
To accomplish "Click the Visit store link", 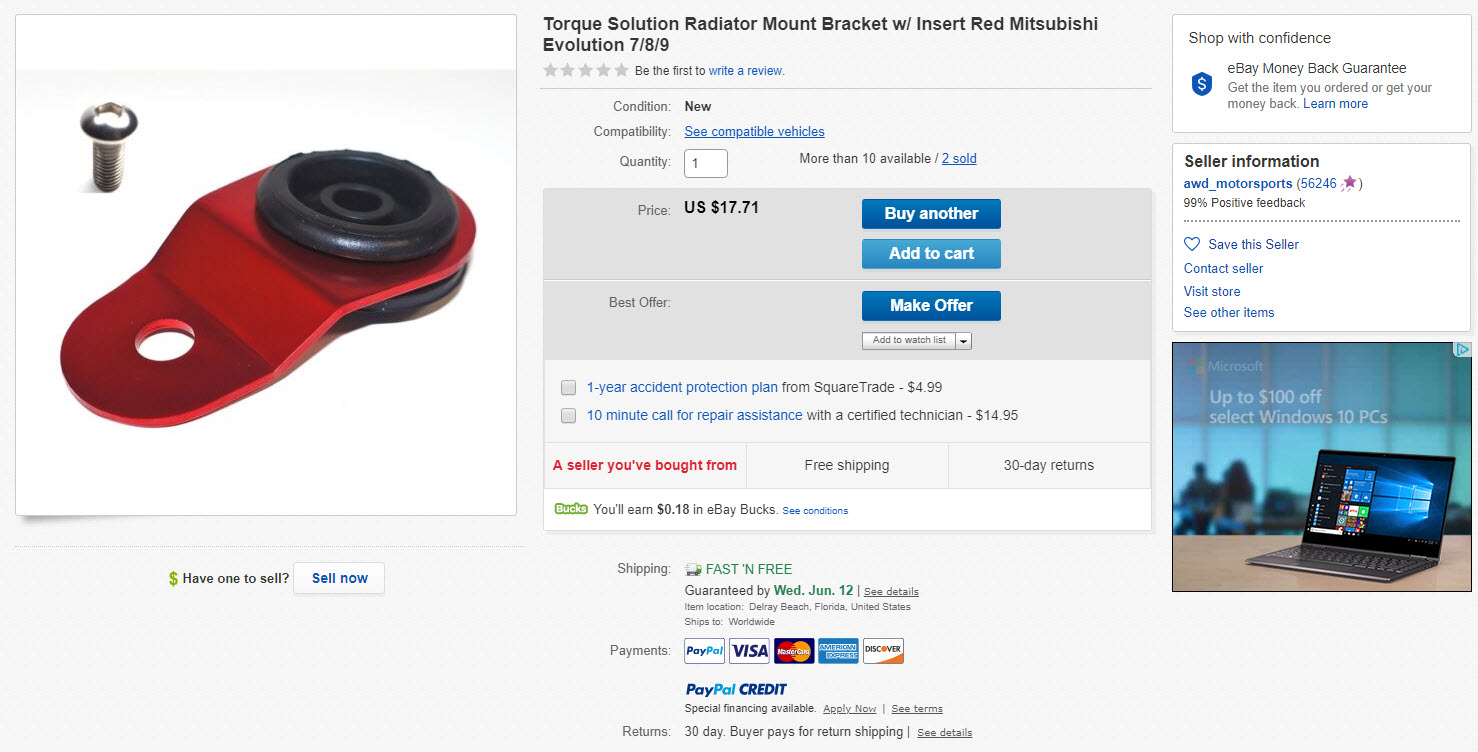I will 1212,291.
